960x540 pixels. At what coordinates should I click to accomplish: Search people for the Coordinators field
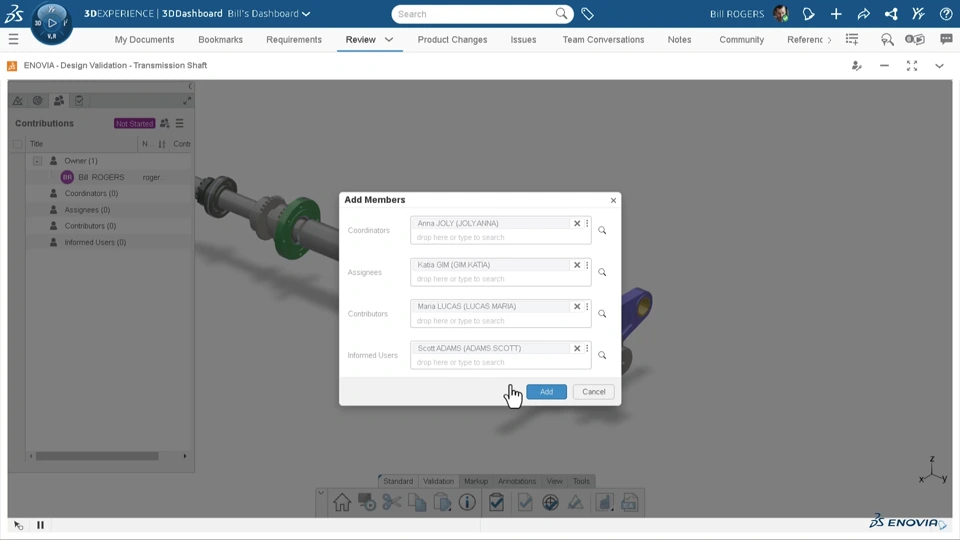coord(602,230)
